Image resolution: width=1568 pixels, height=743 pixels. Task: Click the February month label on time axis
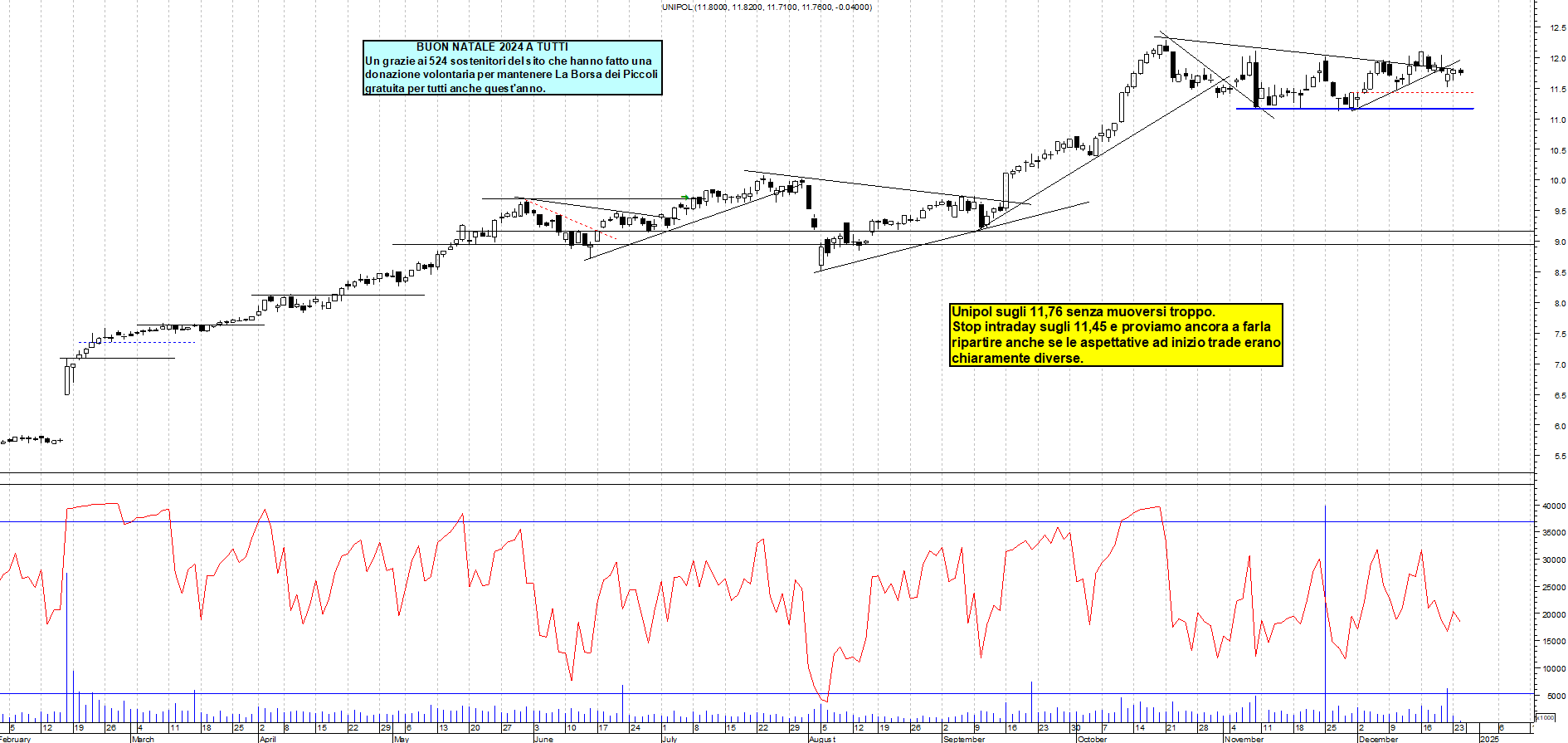tap(15, 739)
